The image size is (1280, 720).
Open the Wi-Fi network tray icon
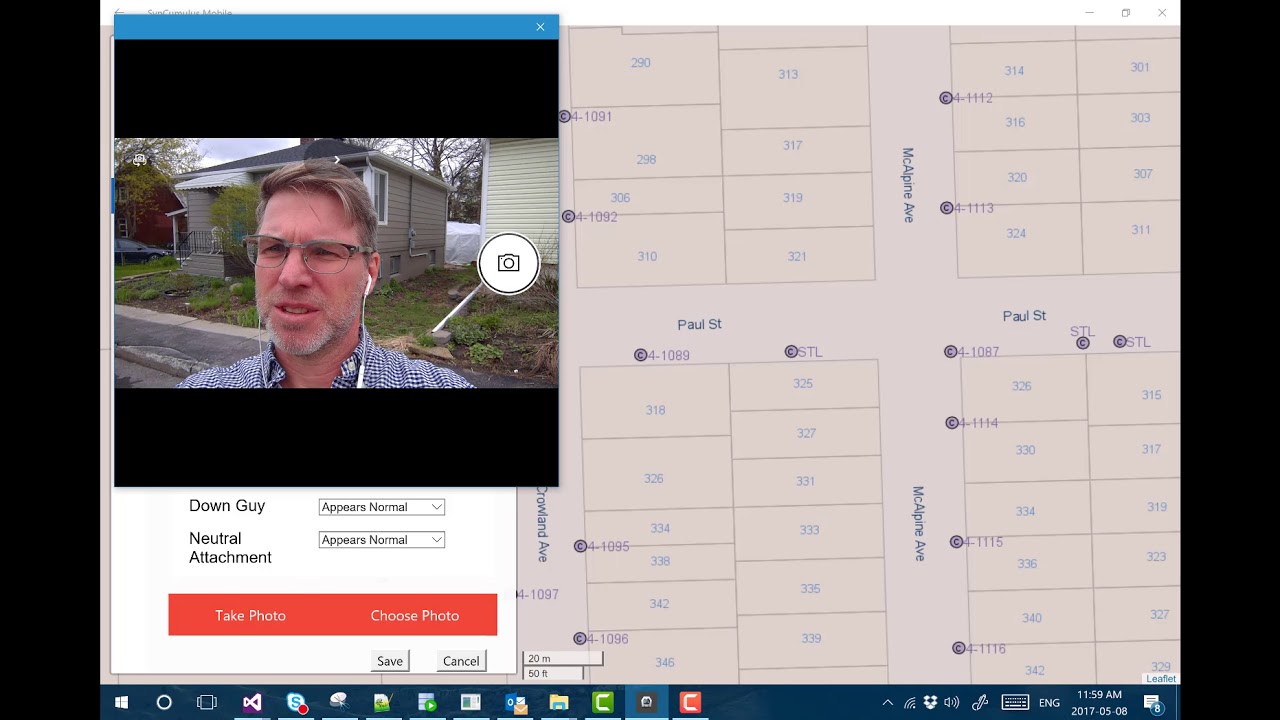tap(910, 703)
